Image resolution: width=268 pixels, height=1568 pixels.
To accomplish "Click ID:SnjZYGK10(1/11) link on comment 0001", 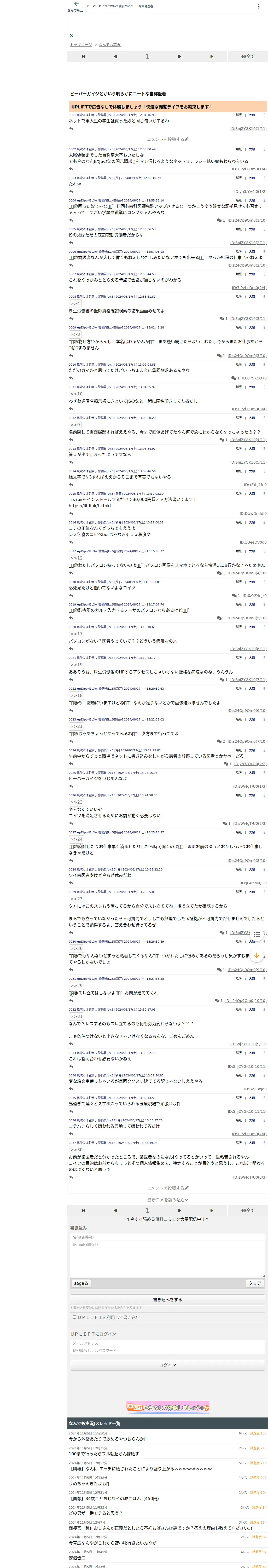I will pos(248,128).
